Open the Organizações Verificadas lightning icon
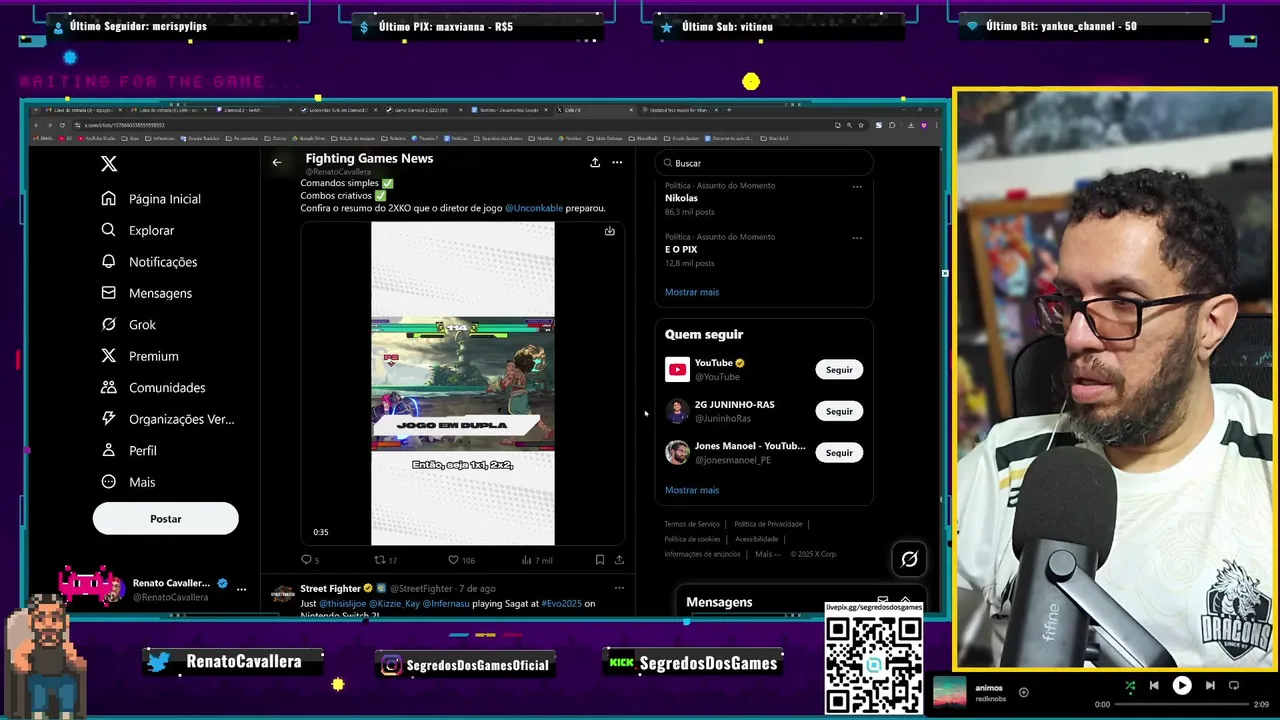This screenshot has height=720, width=1280. click(x=109, y=419)
